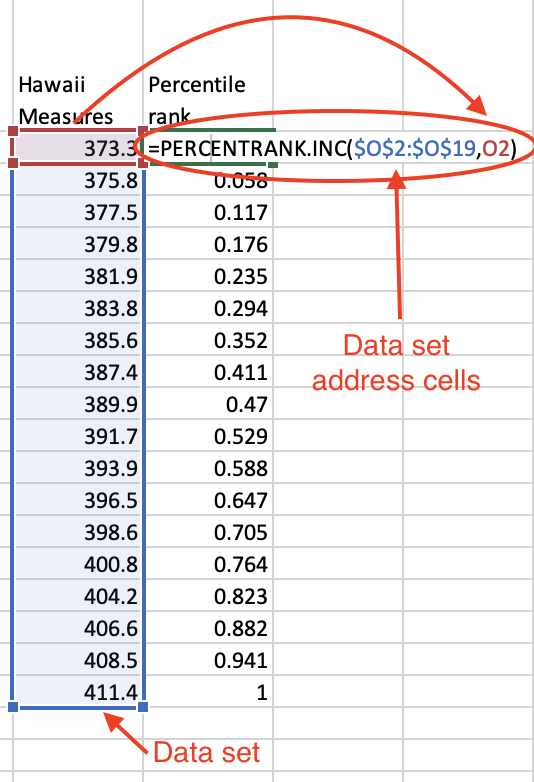Viewport: 534px width, 782px height.
Task: Pick the cell with 379.8
Action: coord(78,244)
